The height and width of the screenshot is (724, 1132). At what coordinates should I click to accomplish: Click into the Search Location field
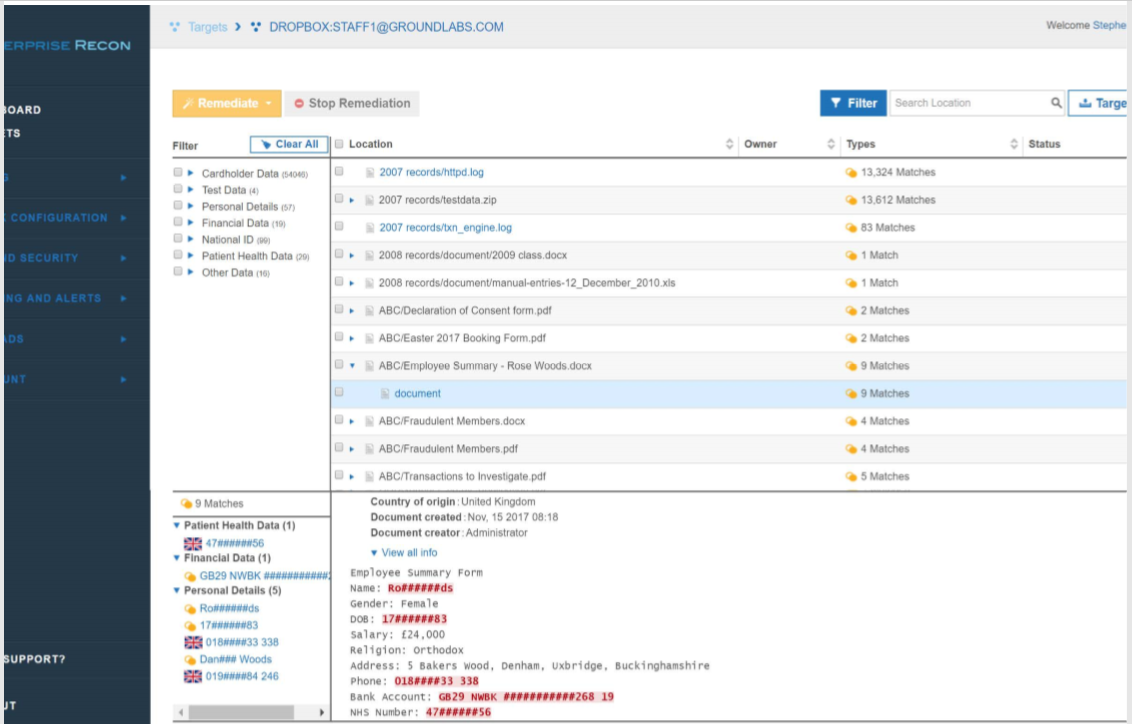[967, 103]
